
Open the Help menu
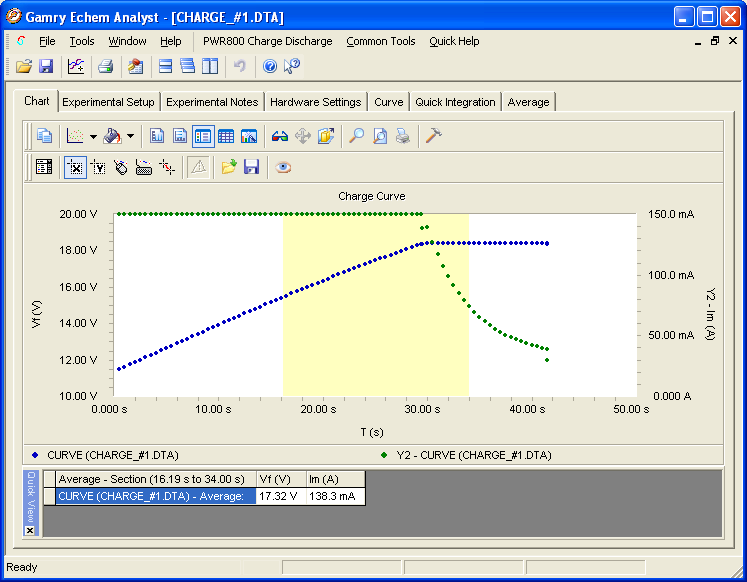(x=171, y=41)
